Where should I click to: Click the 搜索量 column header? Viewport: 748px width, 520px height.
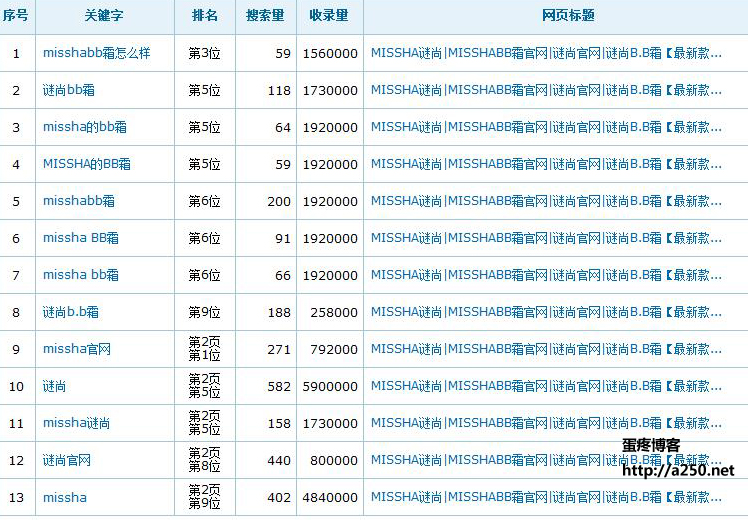click(265, 15)
